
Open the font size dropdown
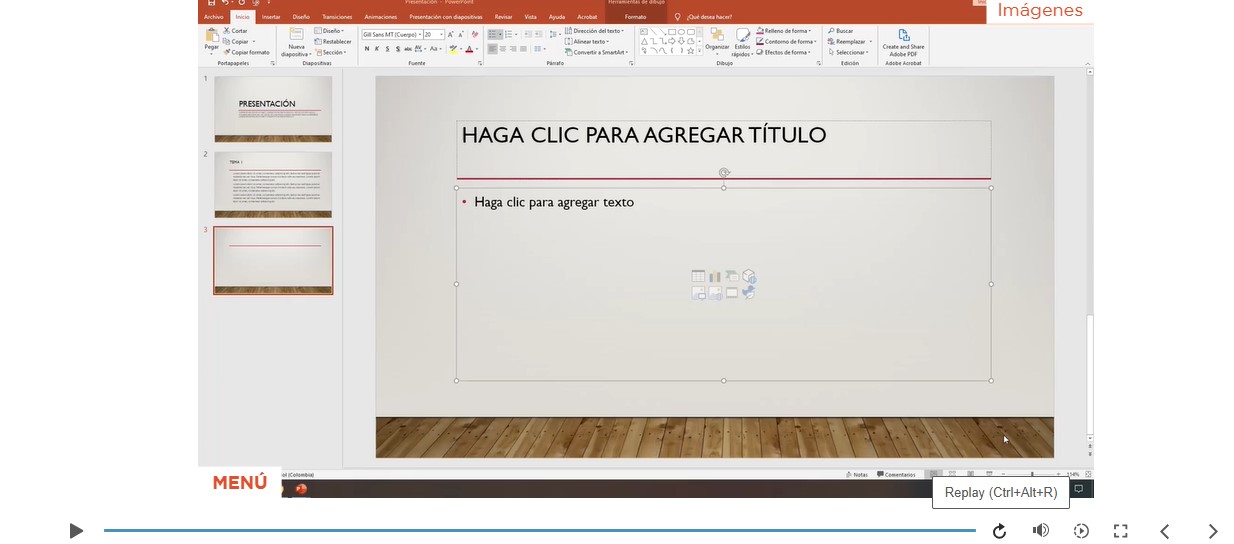pyautogui.click(x=433, y=34)
